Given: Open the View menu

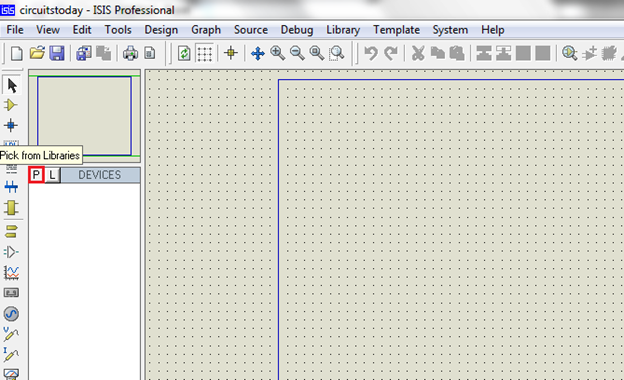Looking at the screenshot, I should (x=48, y=30).
